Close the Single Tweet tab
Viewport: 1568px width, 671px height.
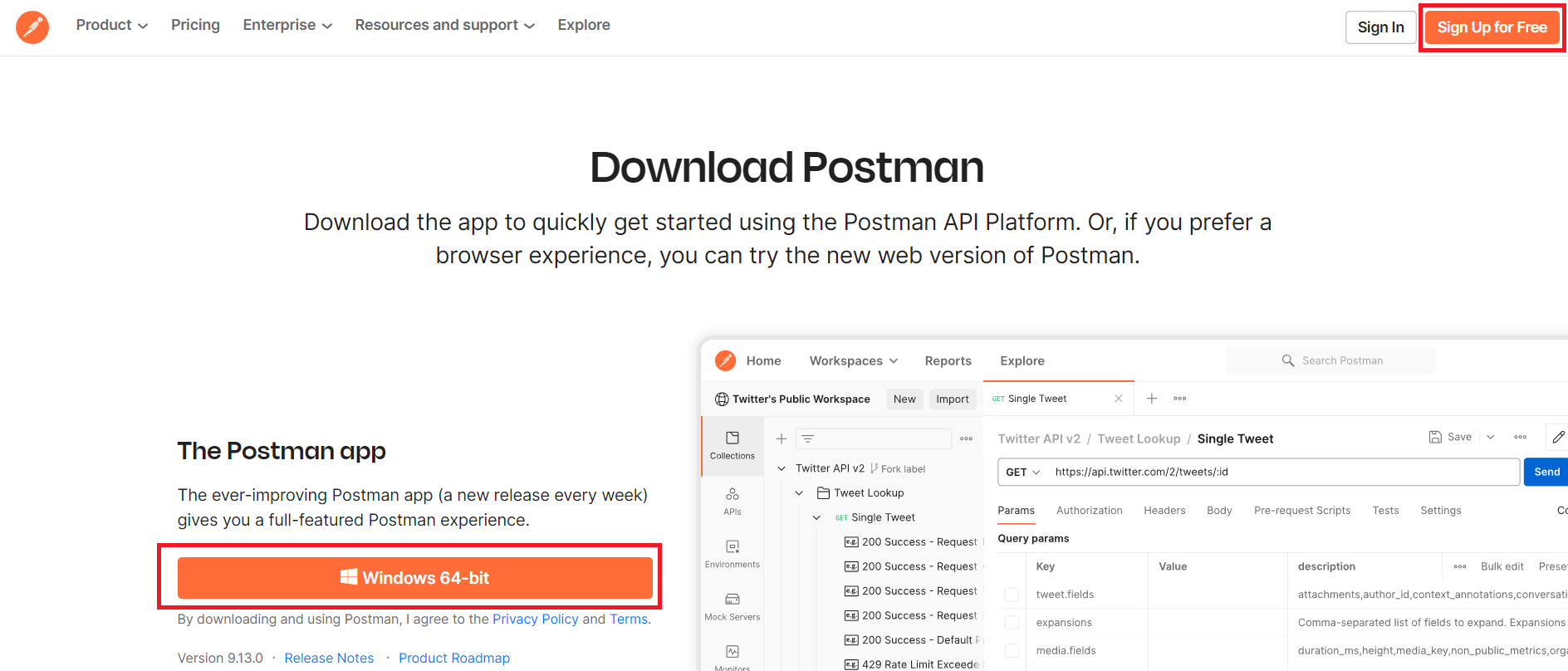tap(1118, 399)
